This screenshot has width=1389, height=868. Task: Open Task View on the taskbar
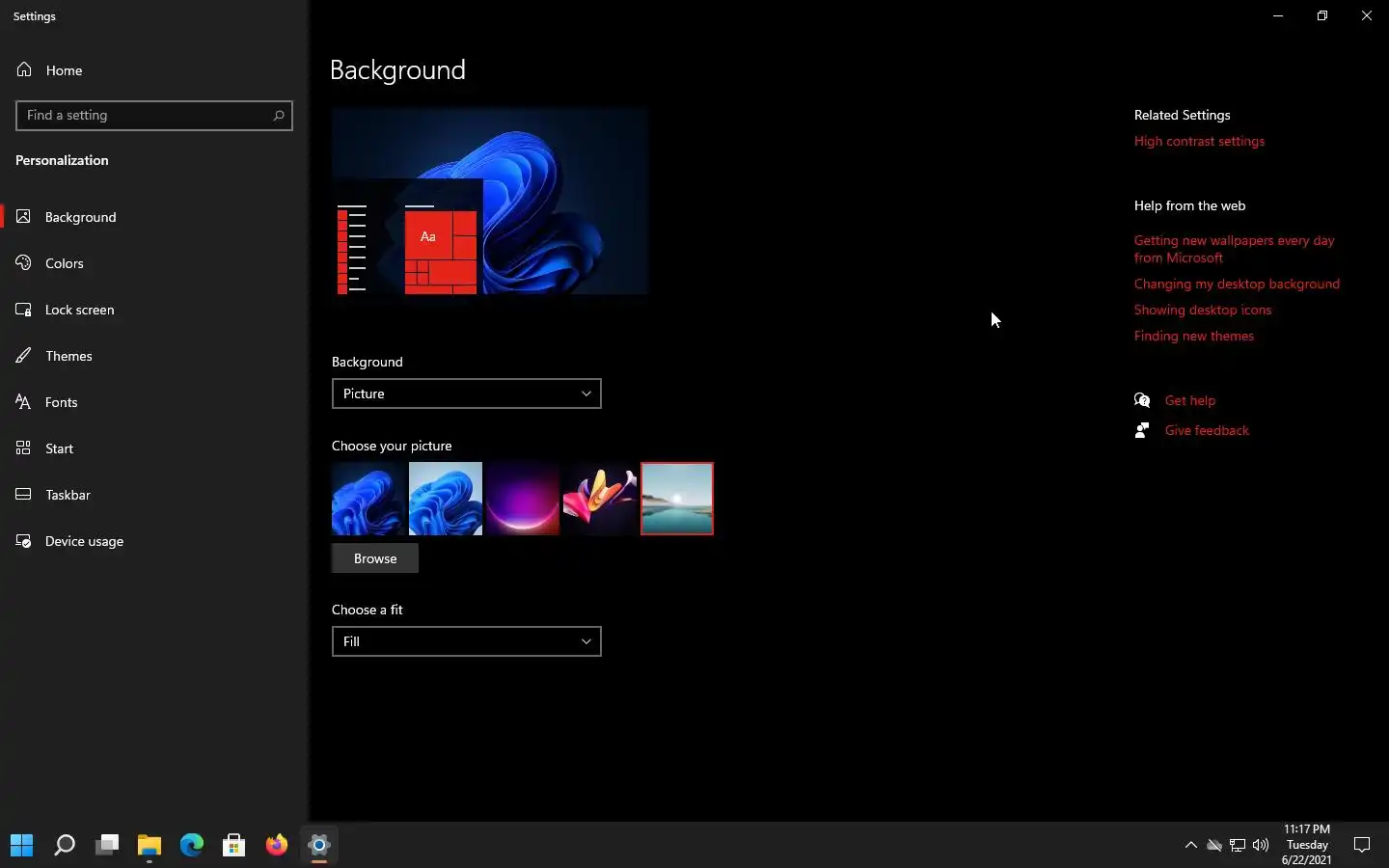(x=107, y=846)
